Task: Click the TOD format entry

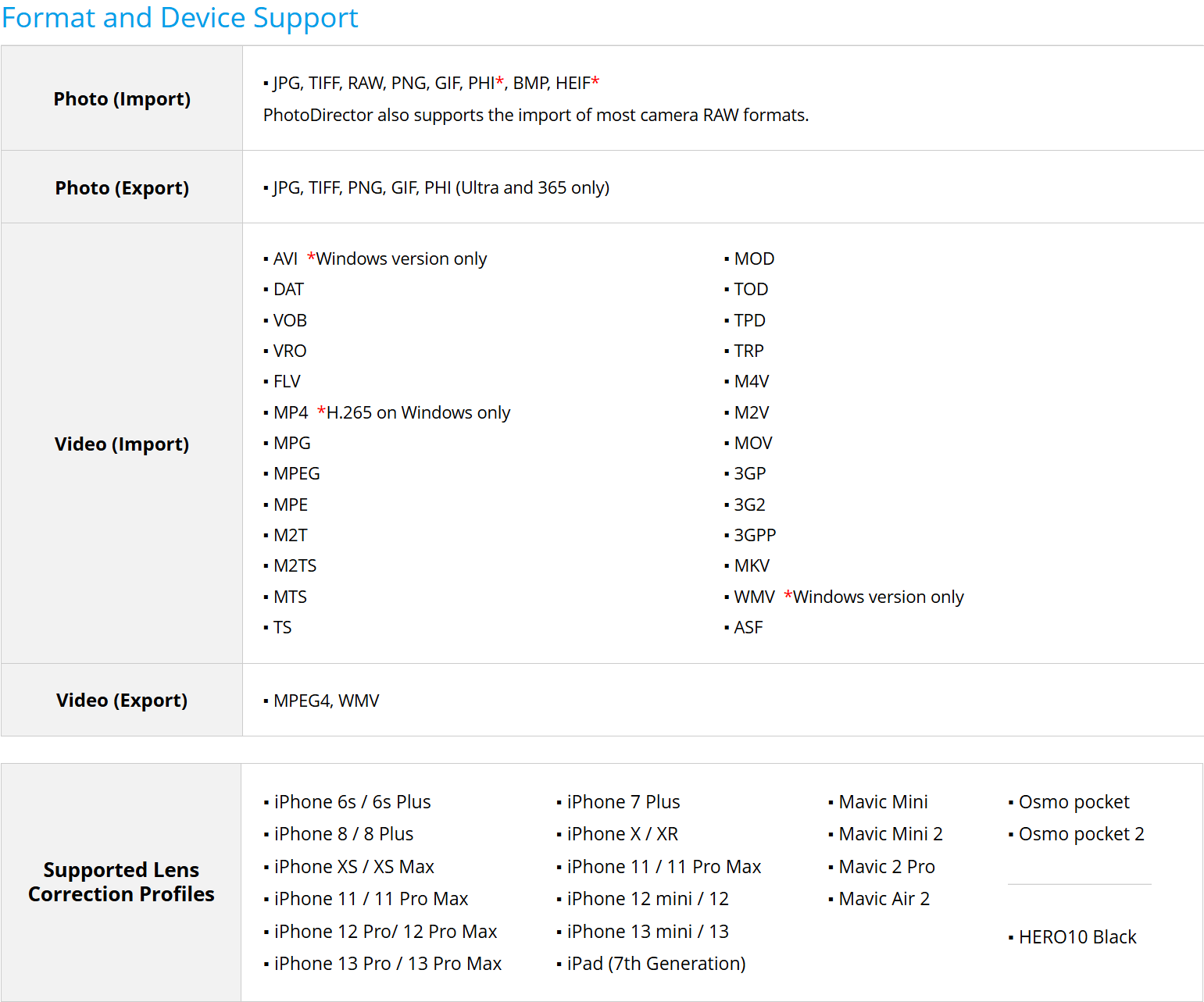Action: pyautogui.click(x=751, y=290)
